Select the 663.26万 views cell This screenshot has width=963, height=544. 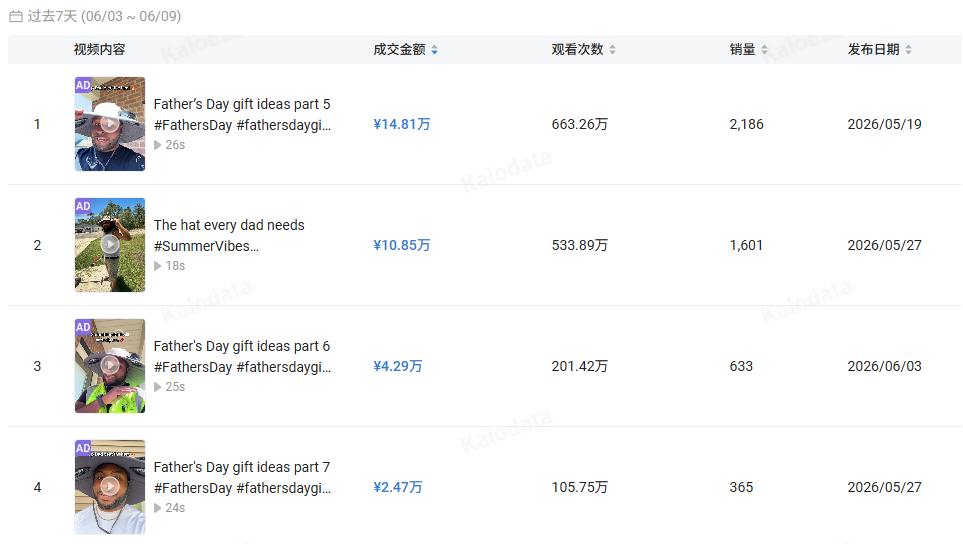[580, 124]
